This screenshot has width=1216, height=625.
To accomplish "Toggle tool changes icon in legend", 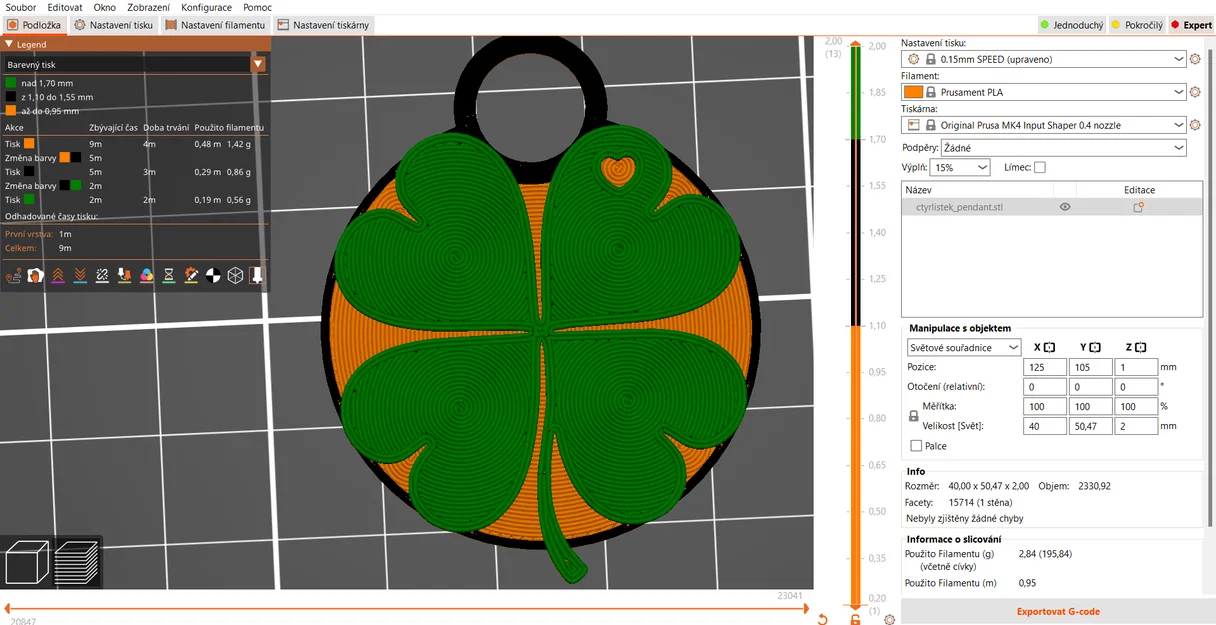I will click(124, 275).
